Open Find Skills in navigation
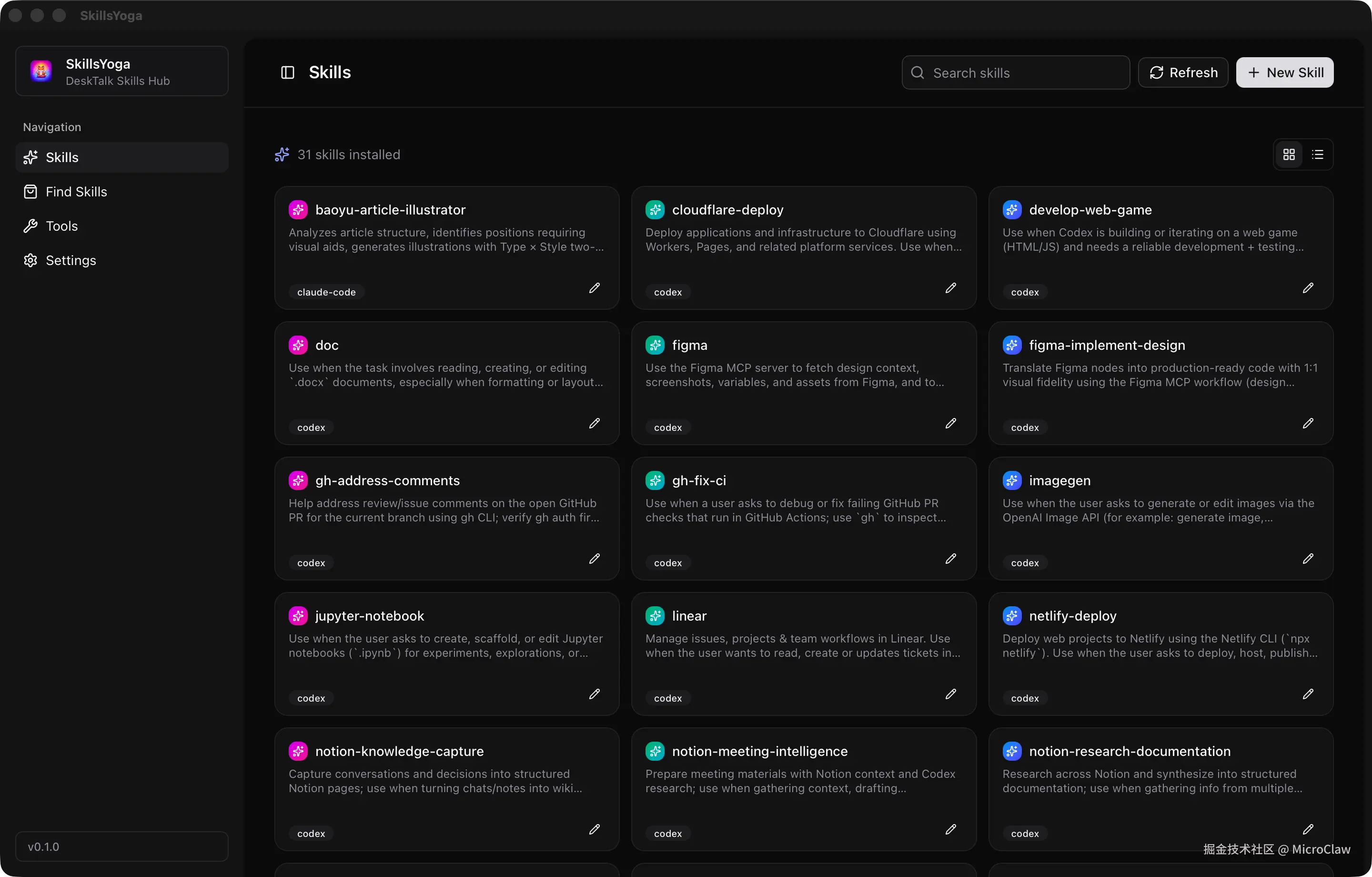This screenshot has width=1372, height=877. point(76,192)
